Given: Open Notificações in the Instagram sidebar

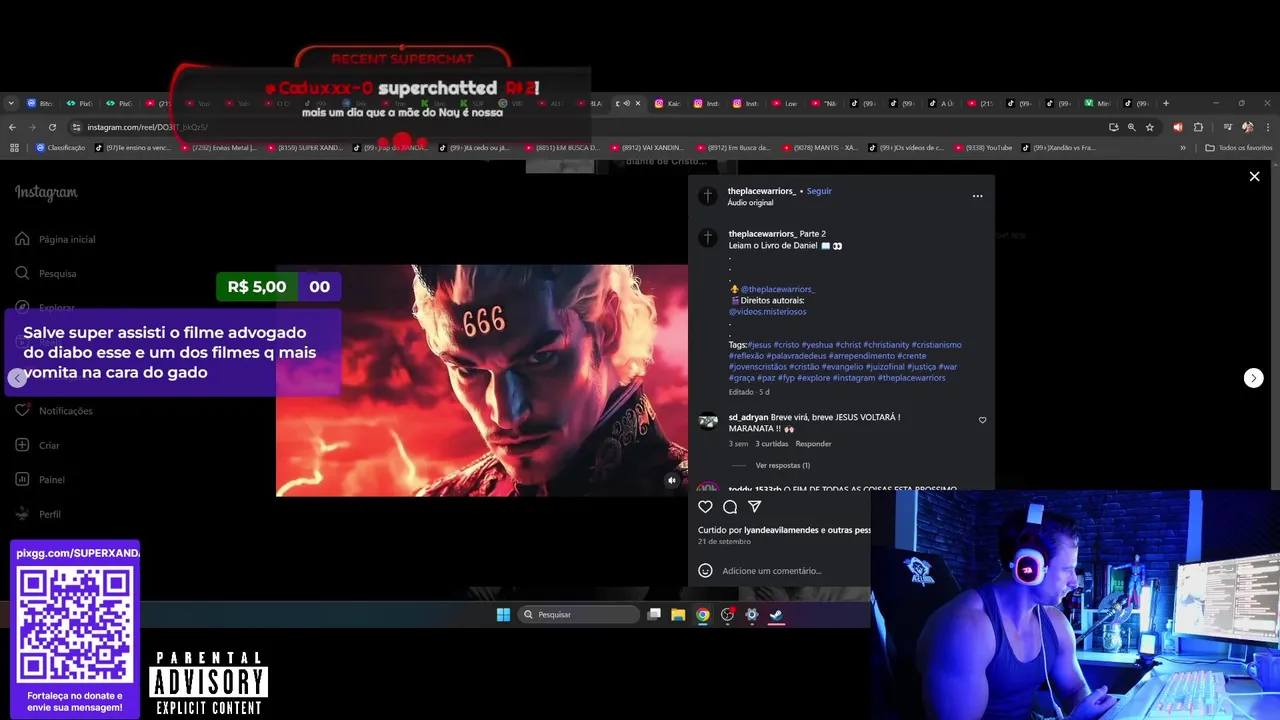Looking at the screenshot, I should pos(54,410).
